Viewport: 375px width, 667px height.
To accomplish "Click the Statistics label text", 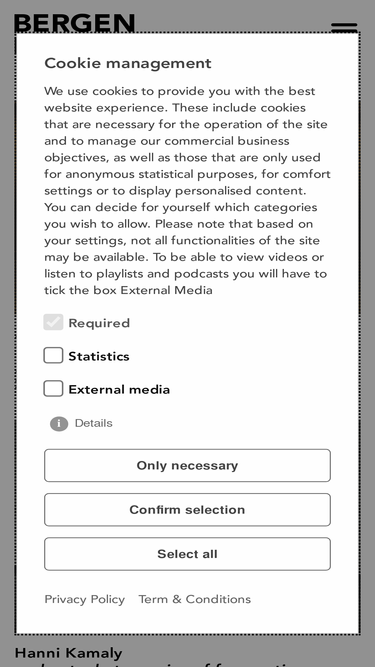I will tap(99, 356).
